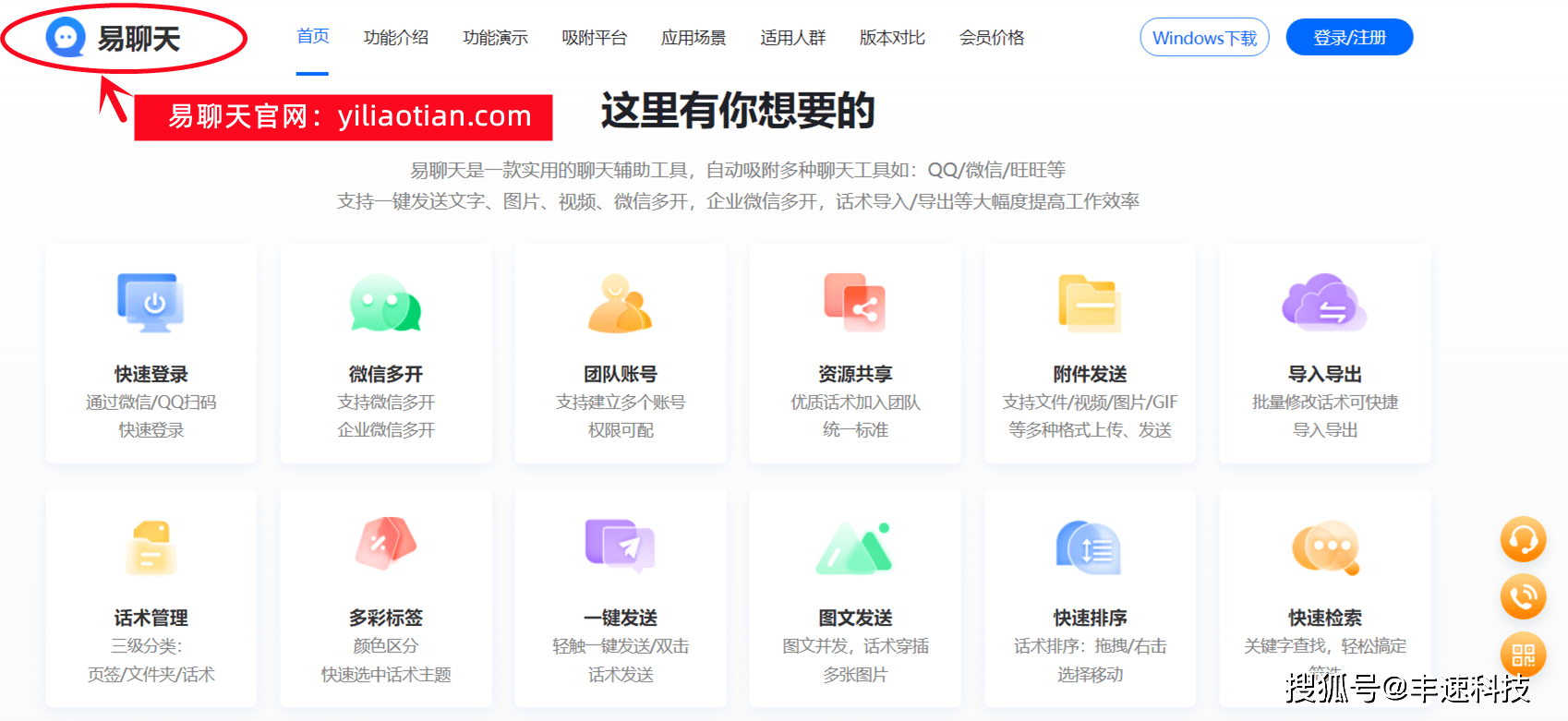Image resolution: width=1568 pixels, height=721 pixels.
Task: Click the 快速登录 monitor icon
Action: coord(151,303)
